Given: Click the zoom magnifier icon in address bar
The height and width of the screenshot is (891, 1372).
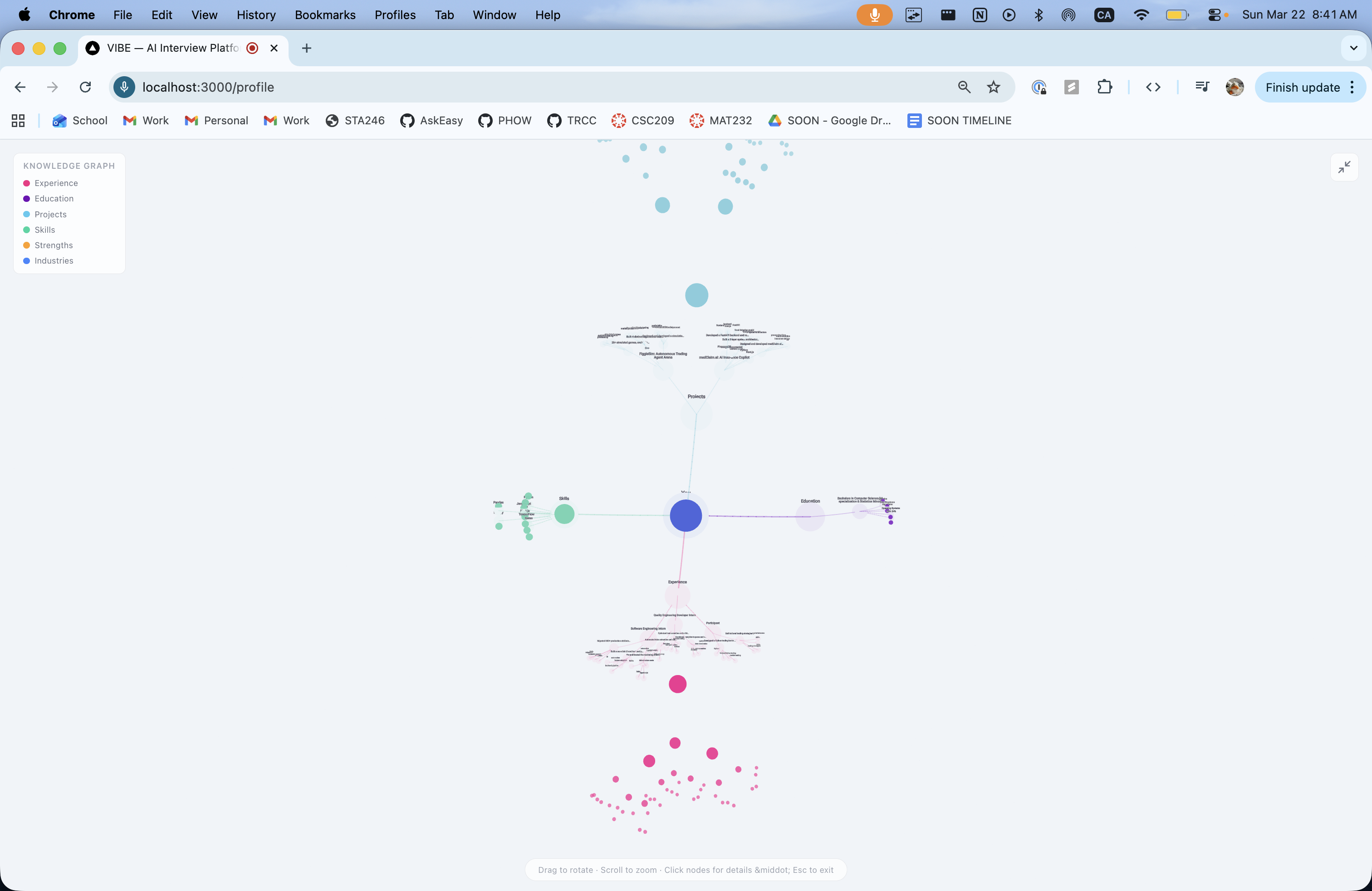Looking at the screenshot, I should pos(964,87).
